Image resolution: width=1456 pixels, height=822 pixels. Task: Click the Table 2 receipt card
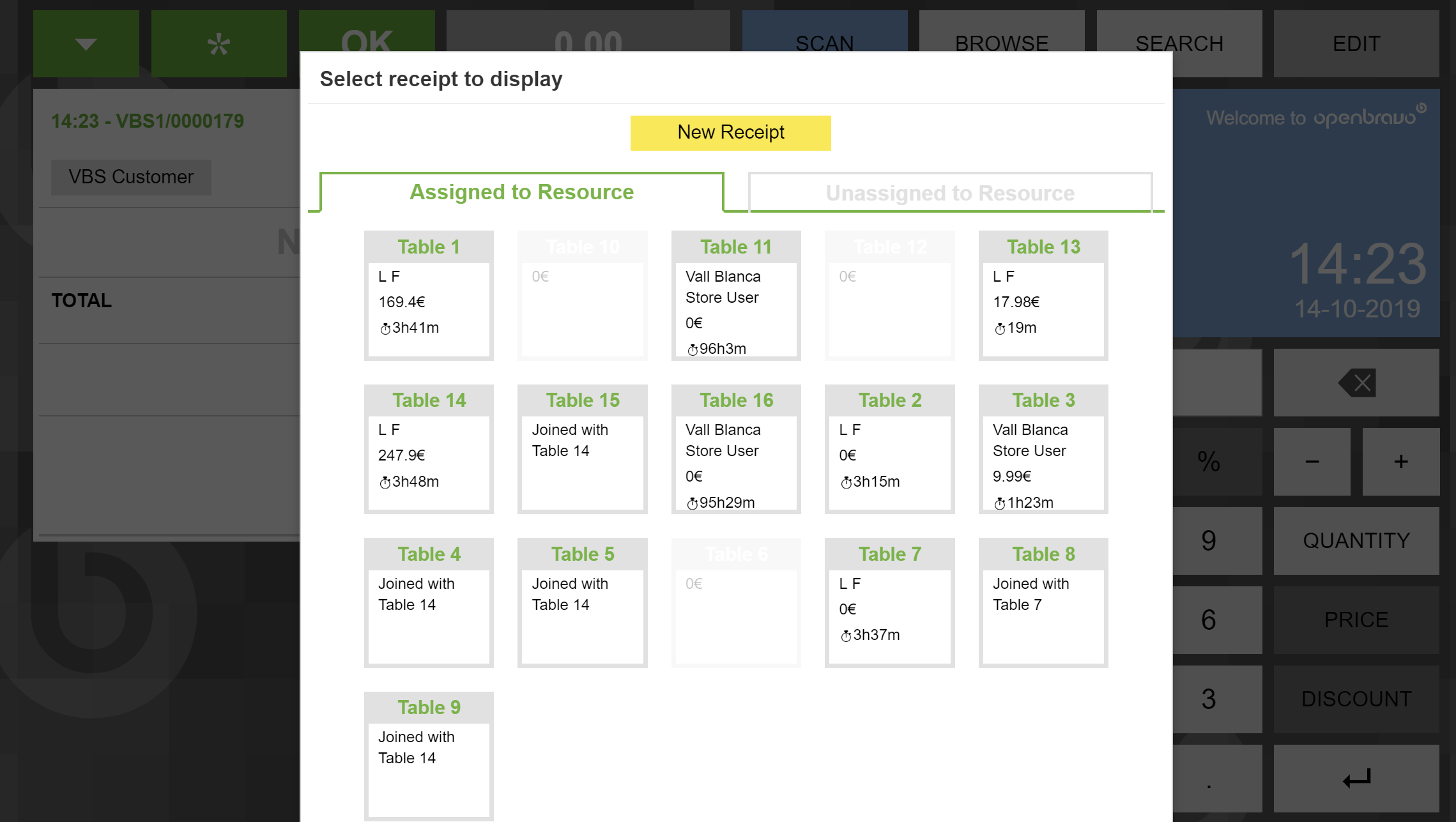point(889,449)
